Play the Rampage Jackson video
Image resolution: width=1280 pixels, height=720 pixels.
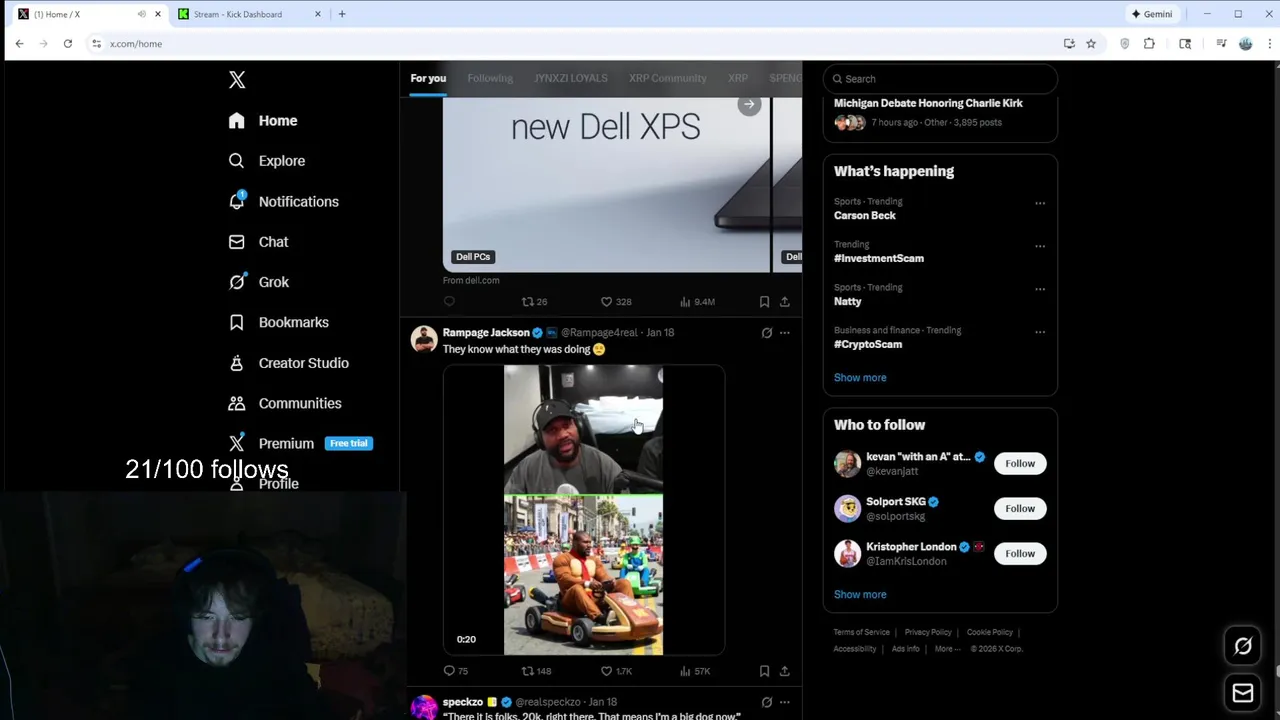pos(583,510)
